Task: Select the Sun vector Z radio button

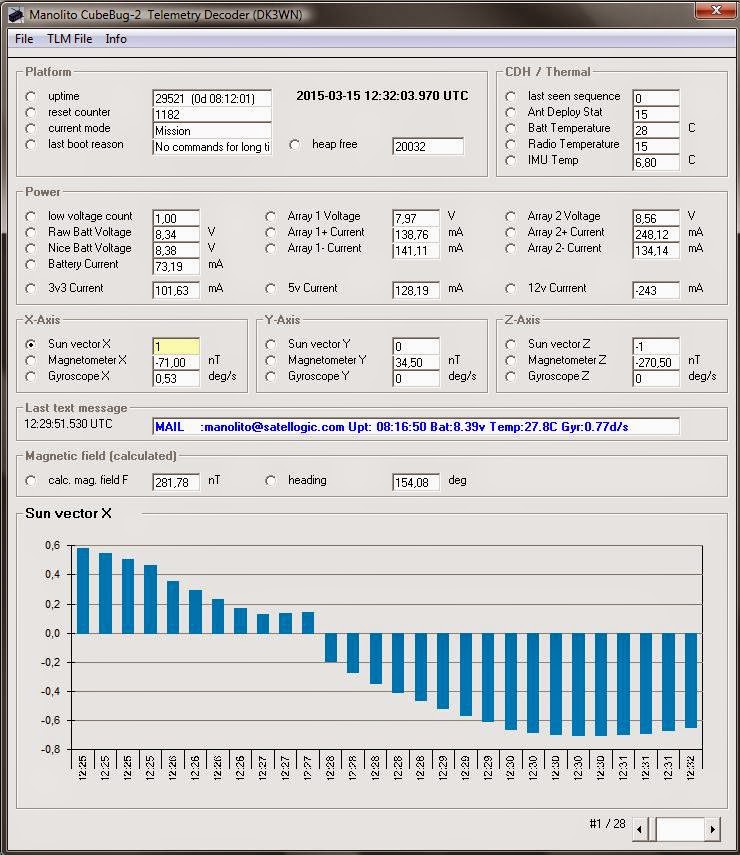Action: coord(510,345)
